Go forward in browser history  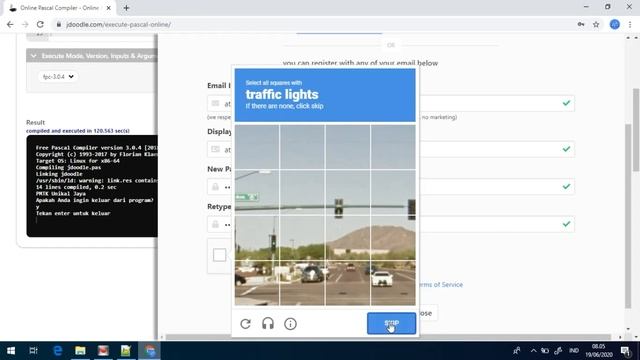pos(25,24)
